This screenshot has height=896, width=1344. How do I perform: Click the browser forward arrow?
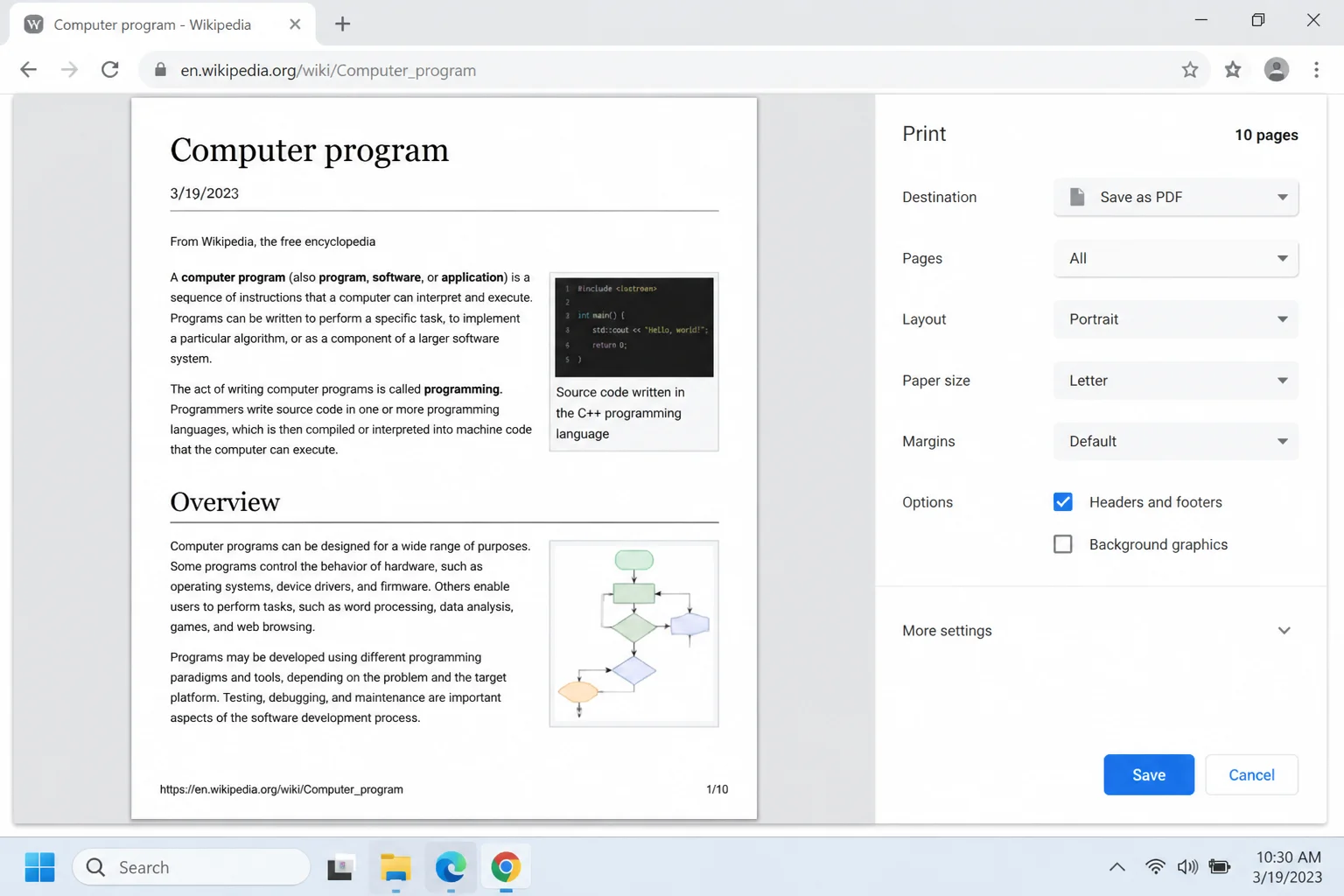tap(69, 70)
